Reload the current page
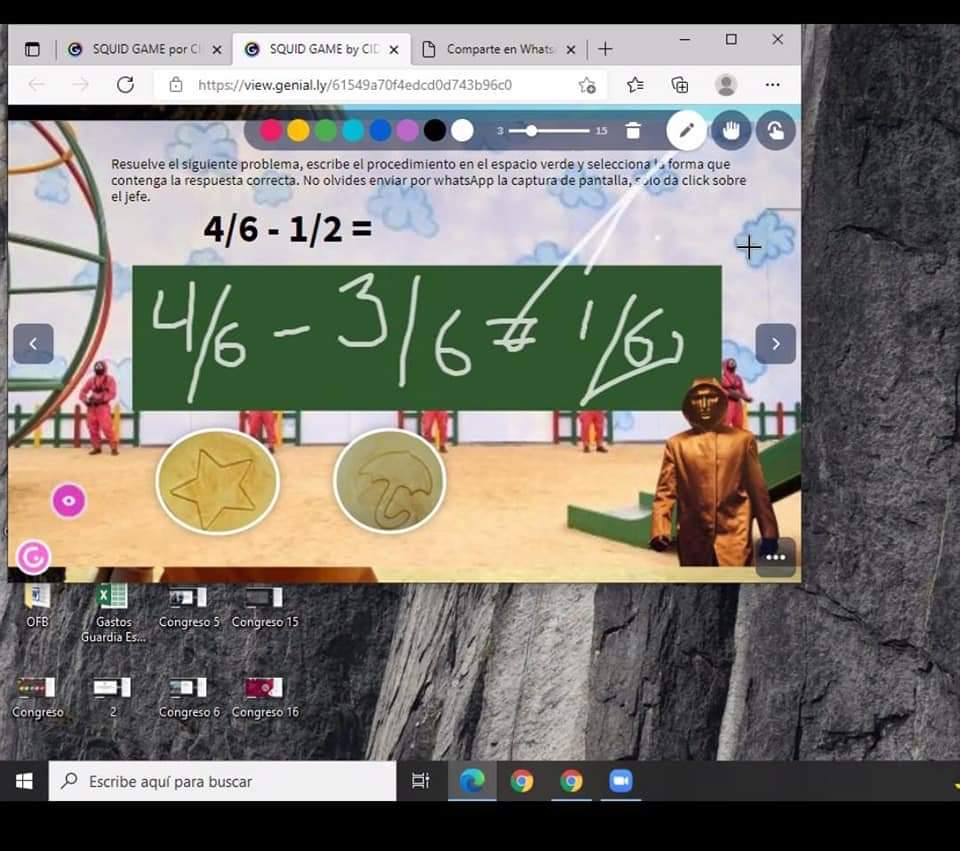 pos(126,84)
